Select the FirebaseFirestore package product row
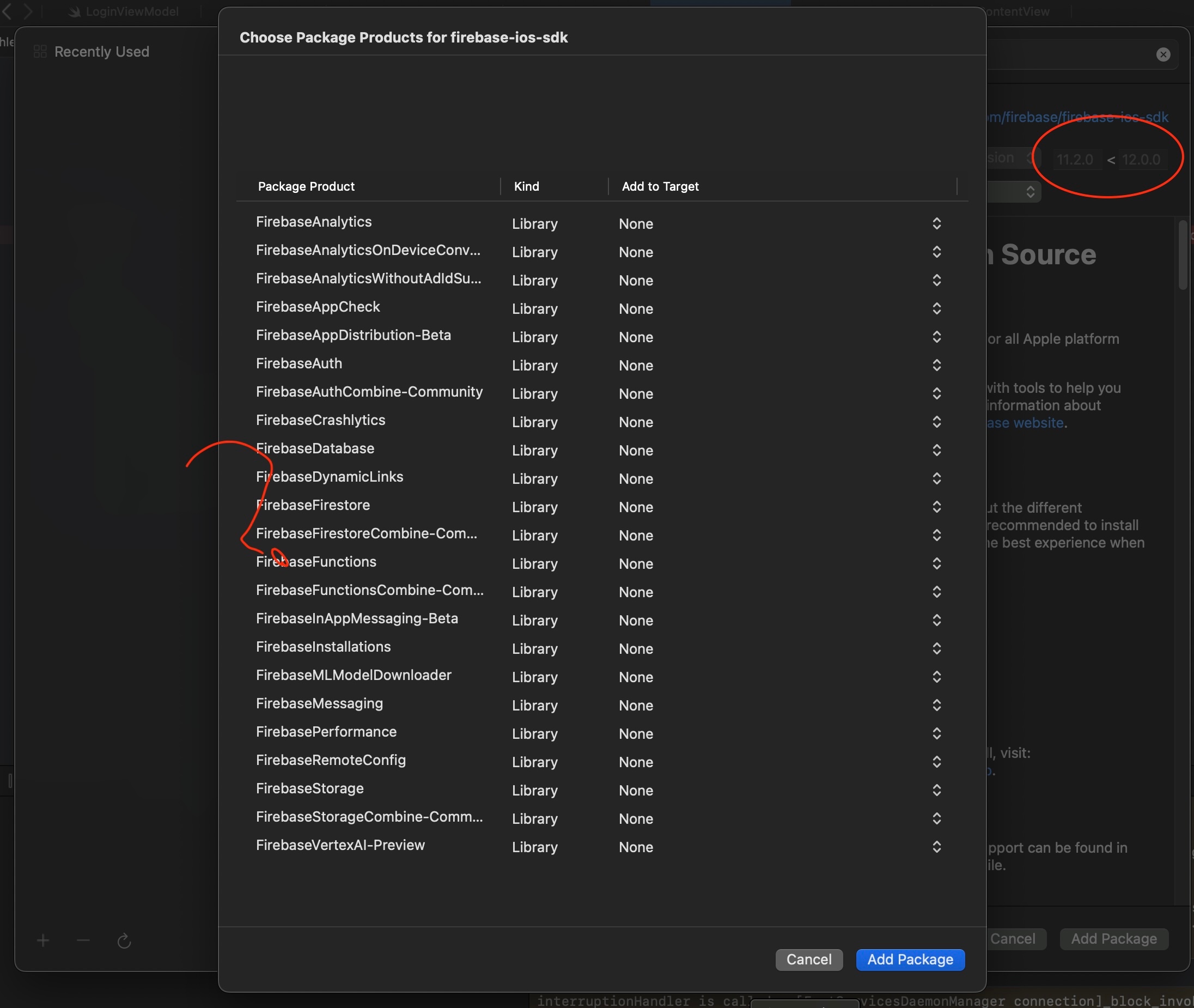 (x=602, y=506)
